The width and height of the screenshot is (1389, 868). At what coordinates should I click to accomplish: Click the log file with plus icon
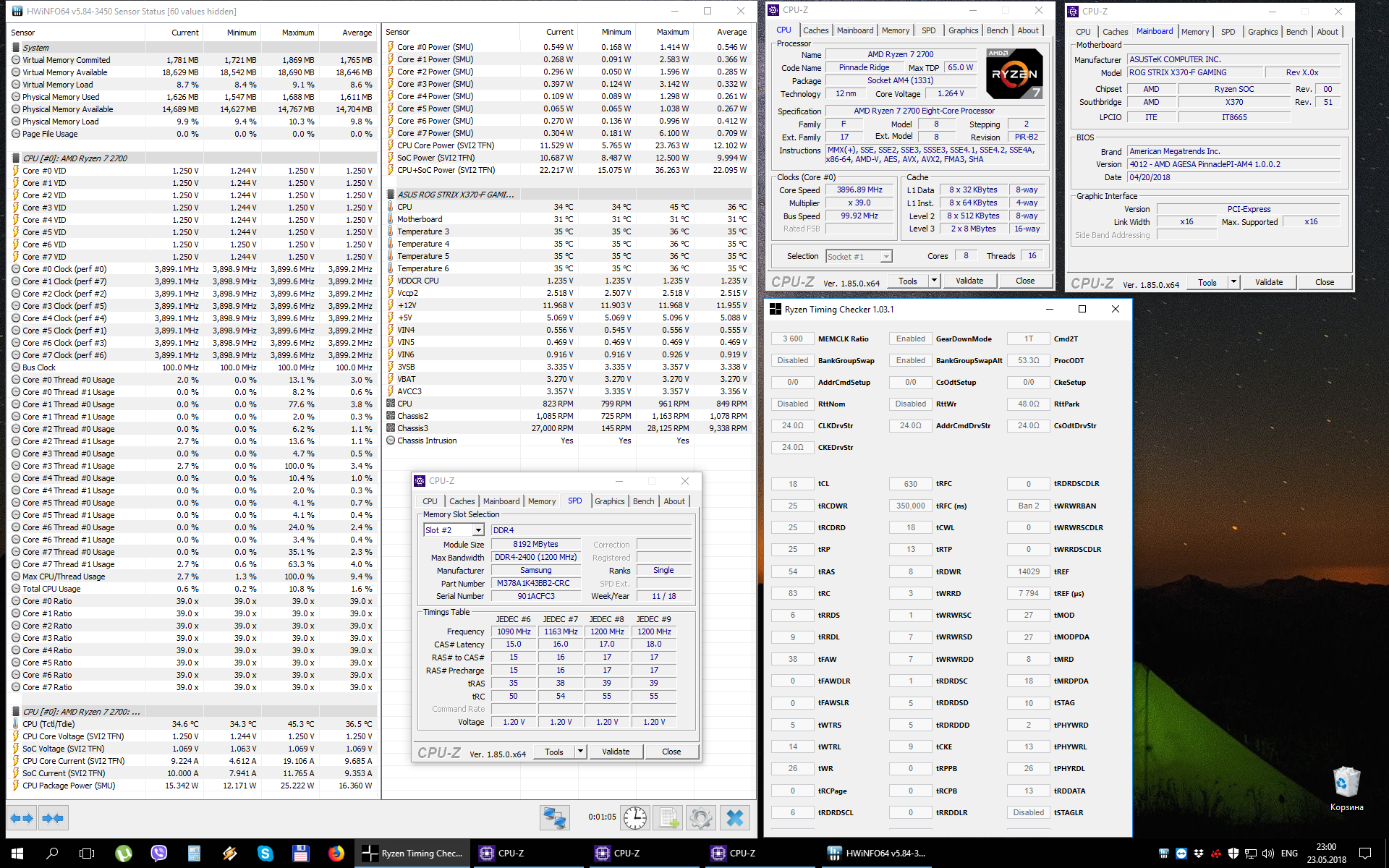(x=668, y=818)
